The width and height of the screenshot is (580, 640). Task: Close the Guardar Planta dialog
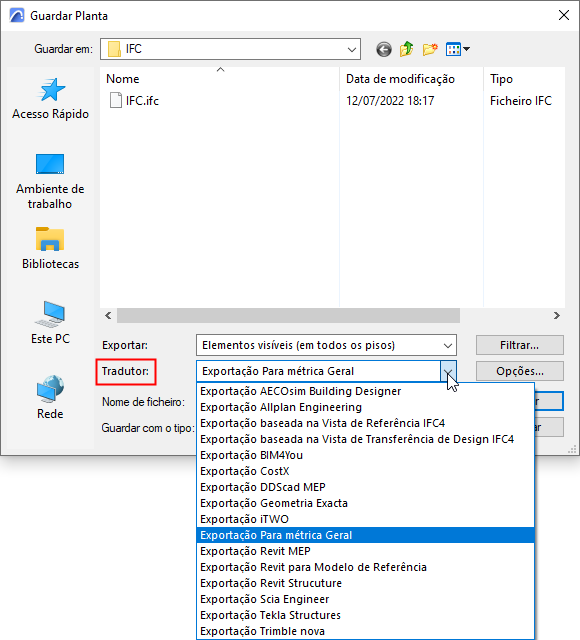tap(564, 16)
